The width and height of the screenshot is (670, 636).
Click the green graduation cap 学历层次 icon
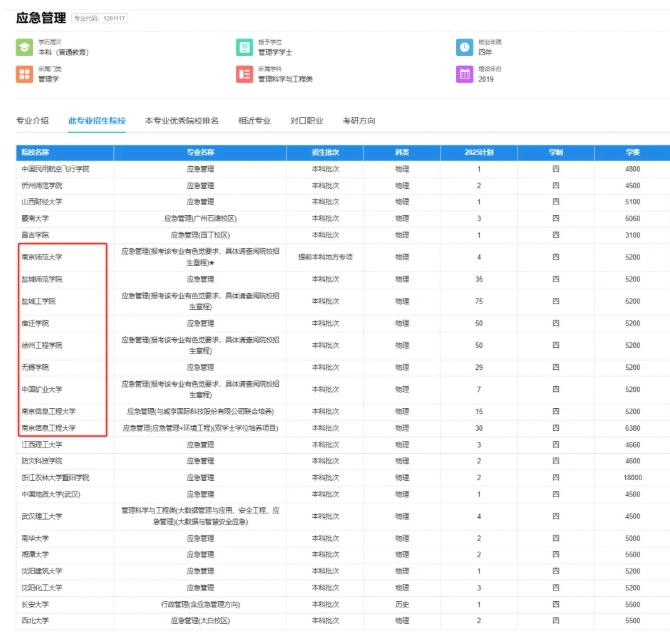[x=24, y=47]
